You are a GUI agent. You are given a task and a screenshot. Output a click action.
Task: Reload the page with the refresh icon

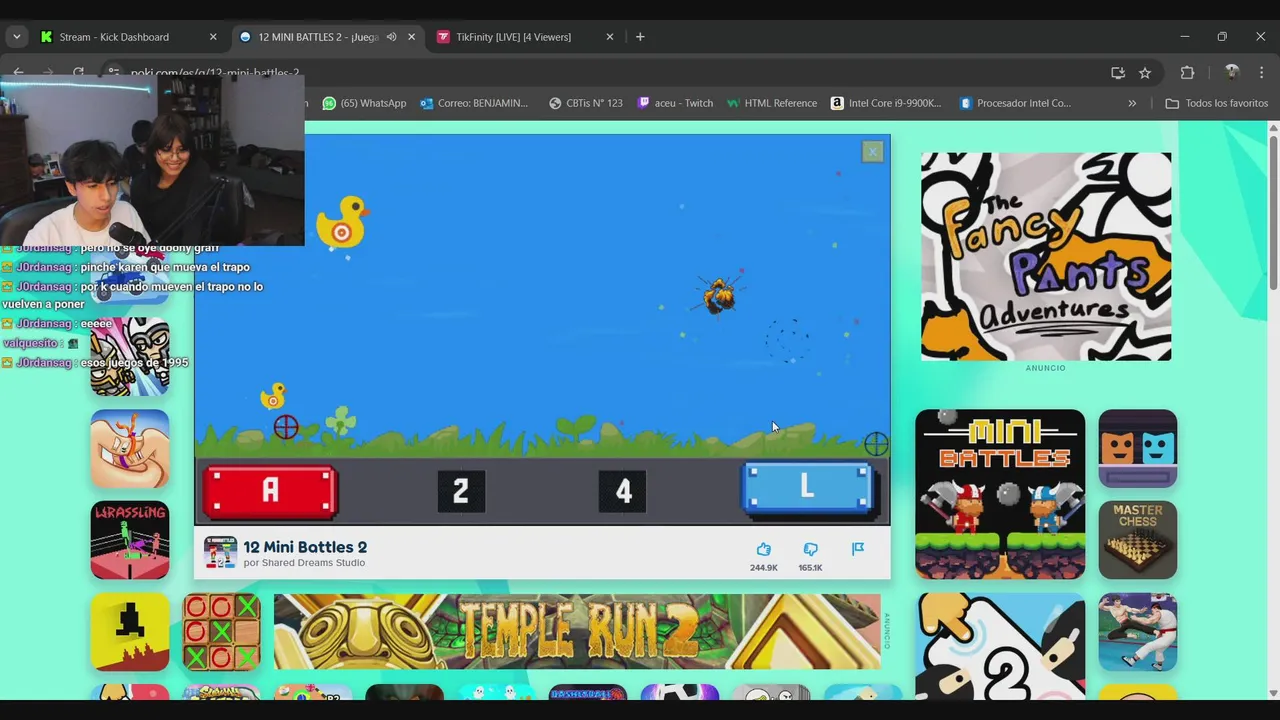pyautogui.click(x=78, y=73)
